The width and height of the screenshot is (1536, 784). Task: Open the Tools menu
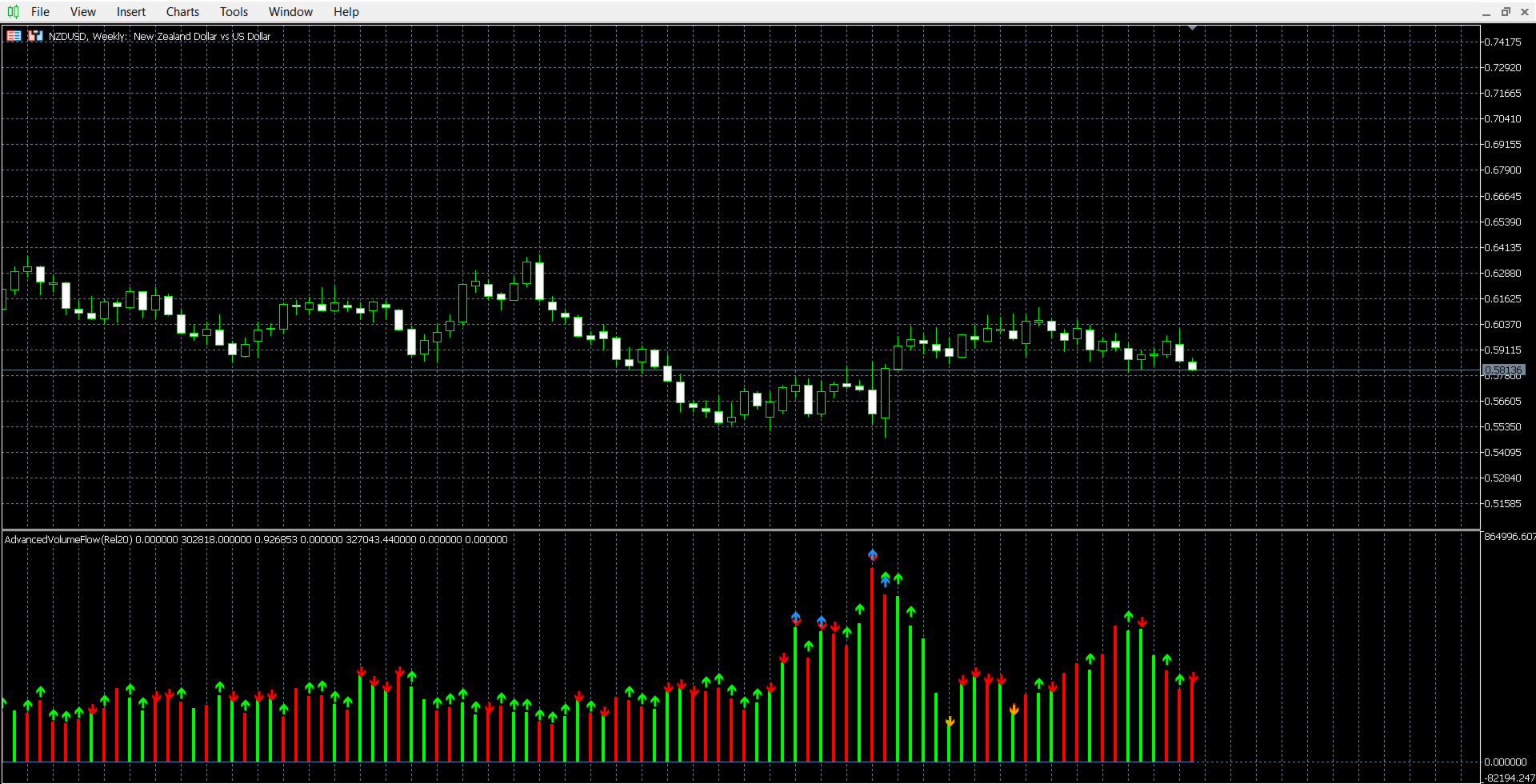point(234,12)
